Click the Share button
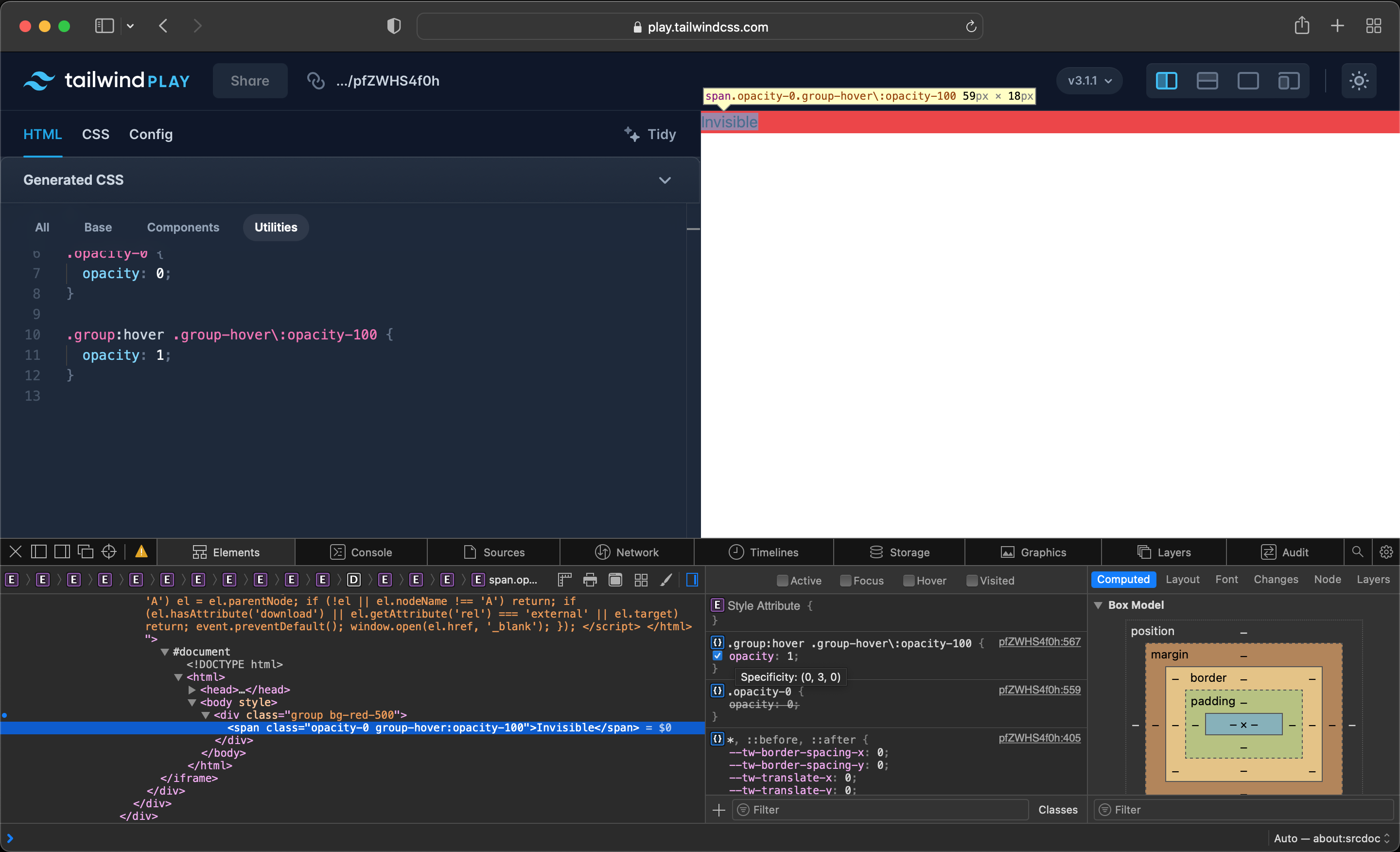Viewport: 1400px width, 852px height. [249, 80]
